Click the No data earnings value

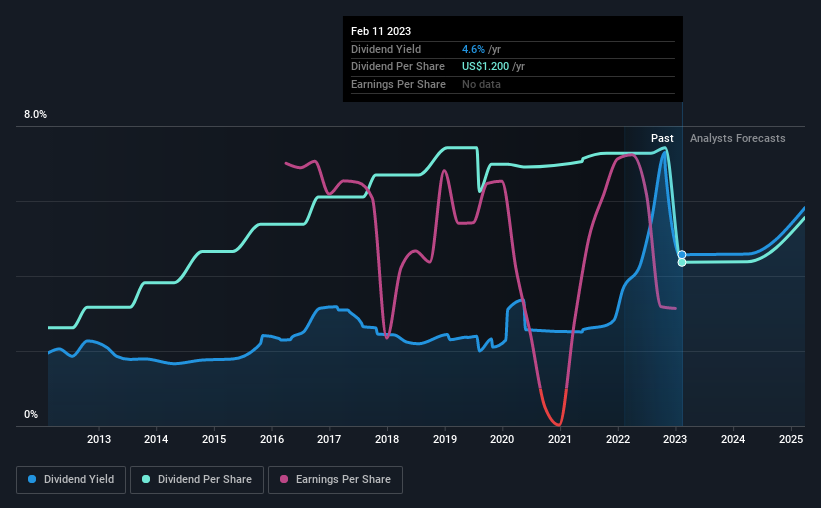coord(481,84)
